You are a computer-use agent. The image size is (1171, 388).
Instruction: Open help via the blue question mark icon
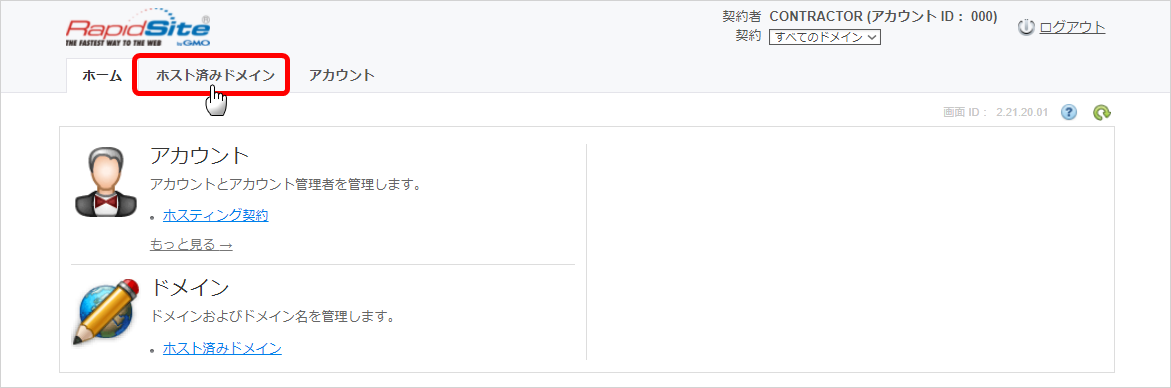click(1069, 113)
